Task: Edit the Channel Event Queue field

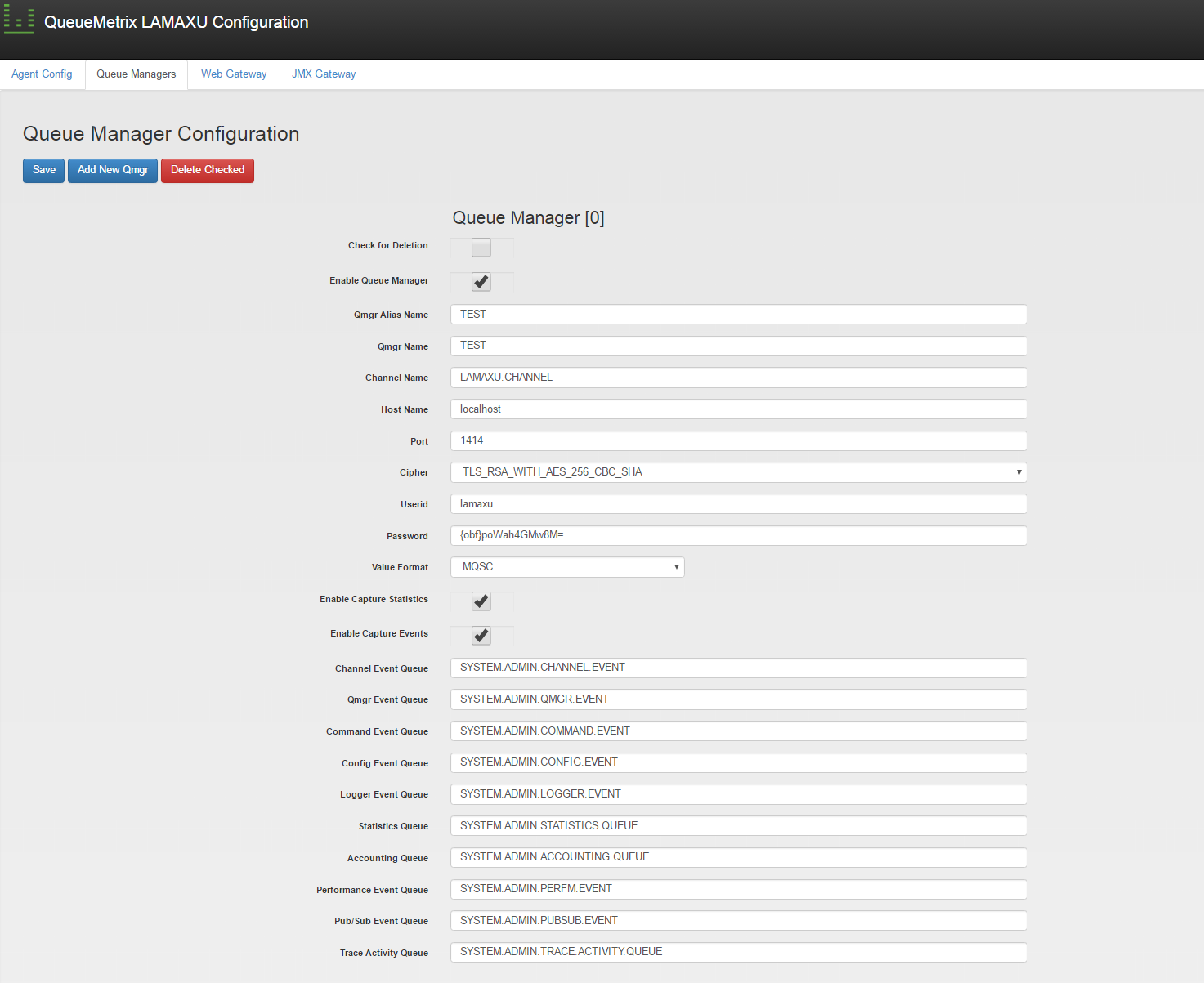Action: pos(738,668)
